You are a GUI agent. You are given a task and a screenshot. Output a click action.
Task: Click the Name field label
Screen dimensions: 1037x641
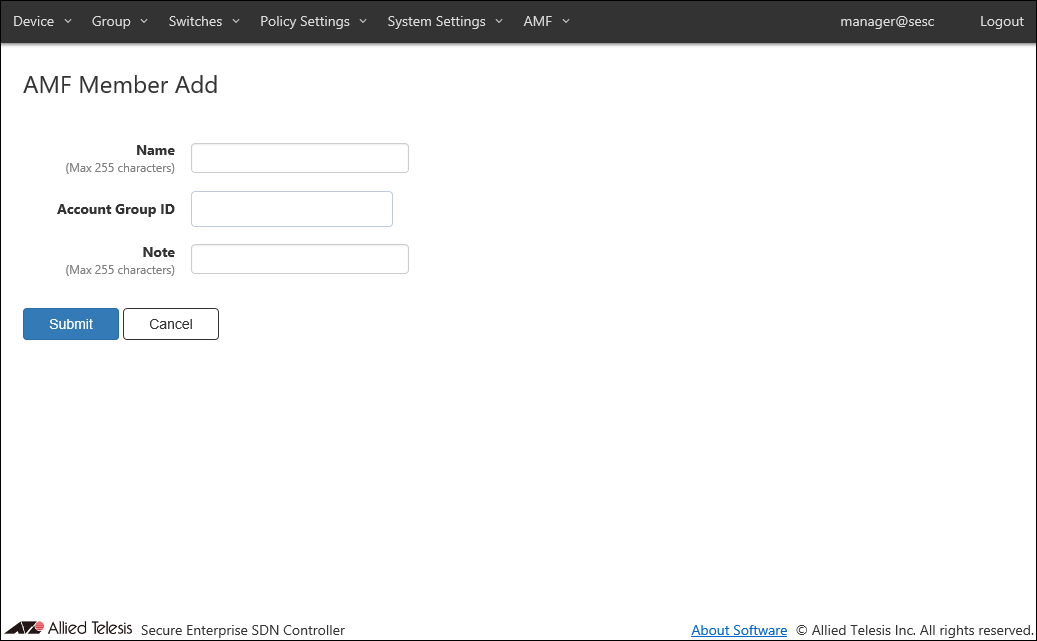(155, 150)
